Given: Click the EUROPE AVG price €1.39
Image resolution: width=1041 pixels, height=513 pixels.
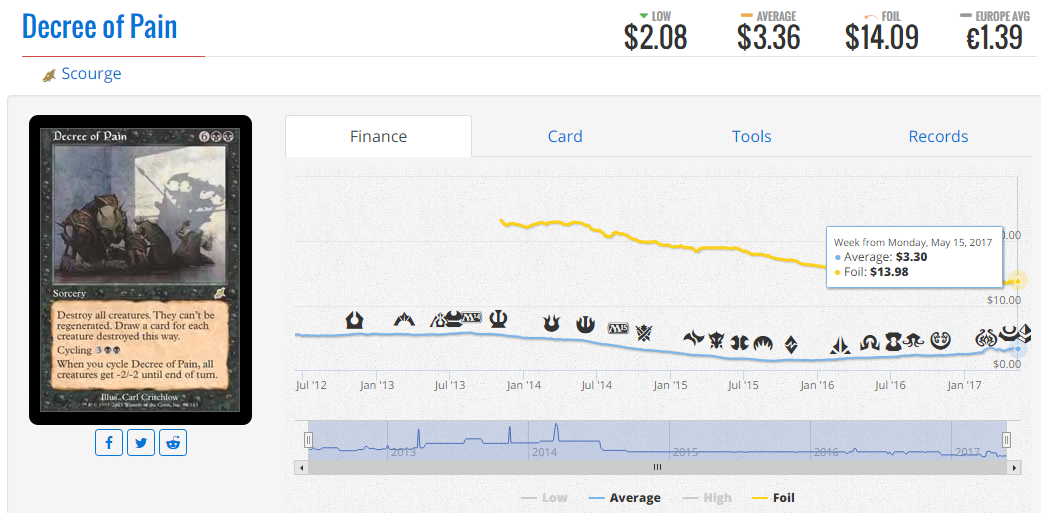Looking at the screenshot, I should point(994,37).
